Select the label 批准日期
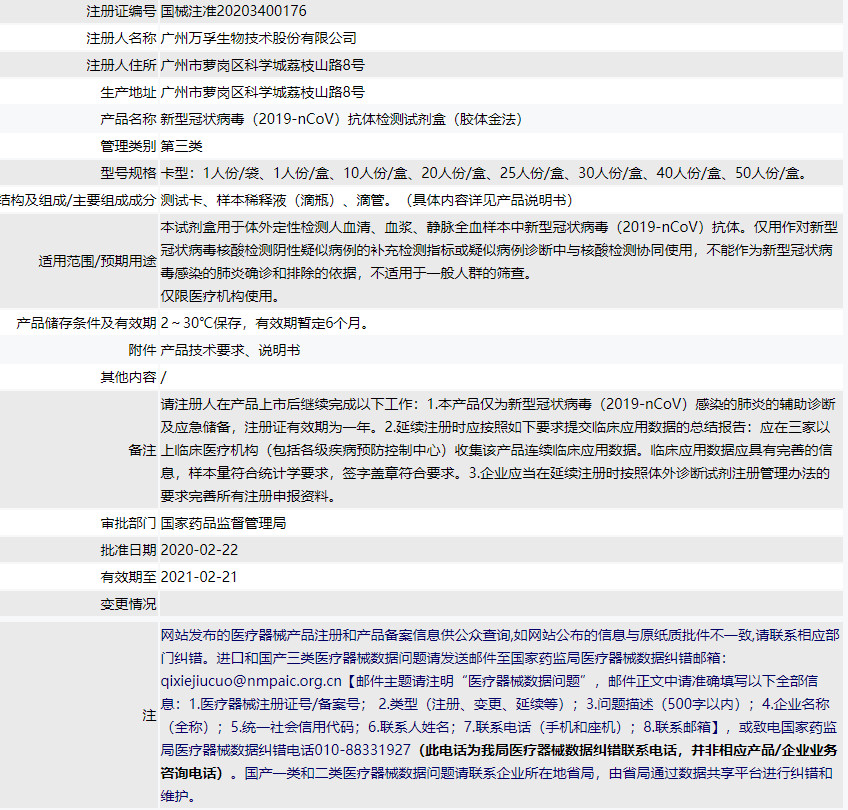Screen dimensions: 848x810 coord(128,550)
